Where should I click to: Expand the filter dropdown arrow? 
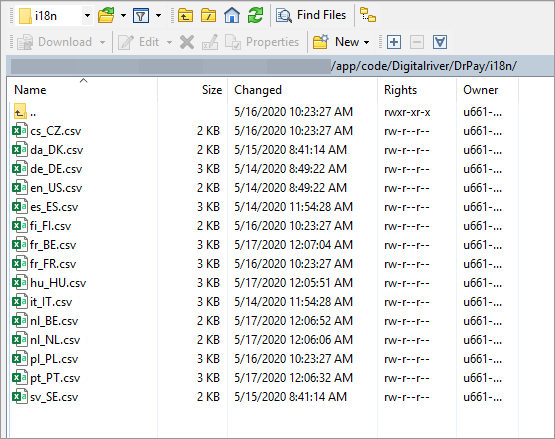[x=159, y=16]
